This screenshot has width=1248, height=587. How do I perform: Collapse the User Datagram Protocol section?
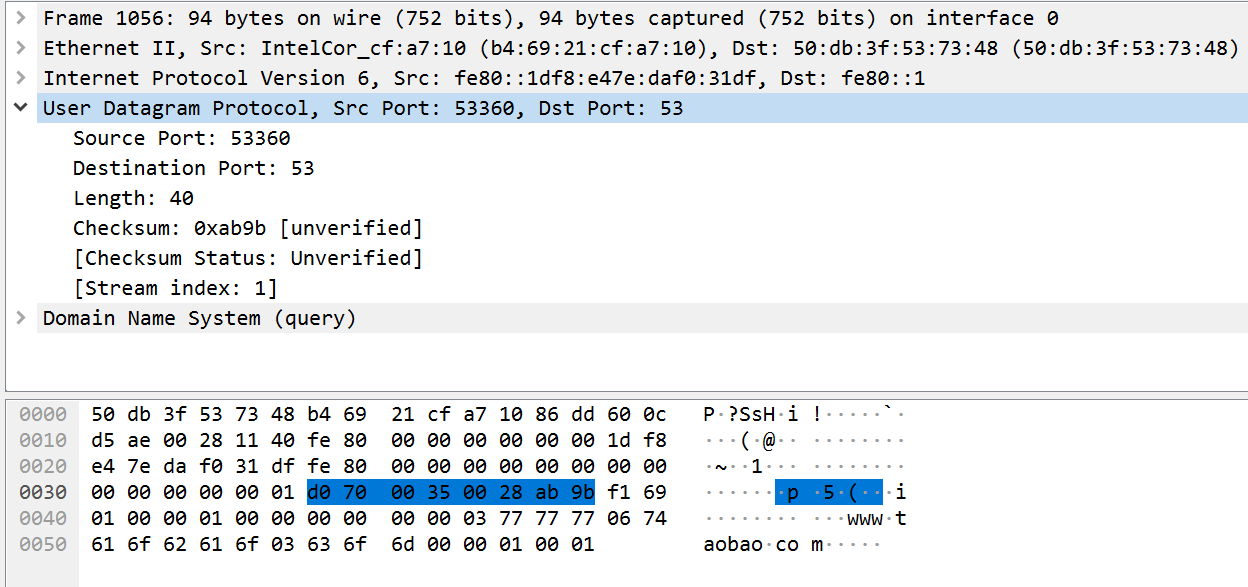click(x=21, y=108)
